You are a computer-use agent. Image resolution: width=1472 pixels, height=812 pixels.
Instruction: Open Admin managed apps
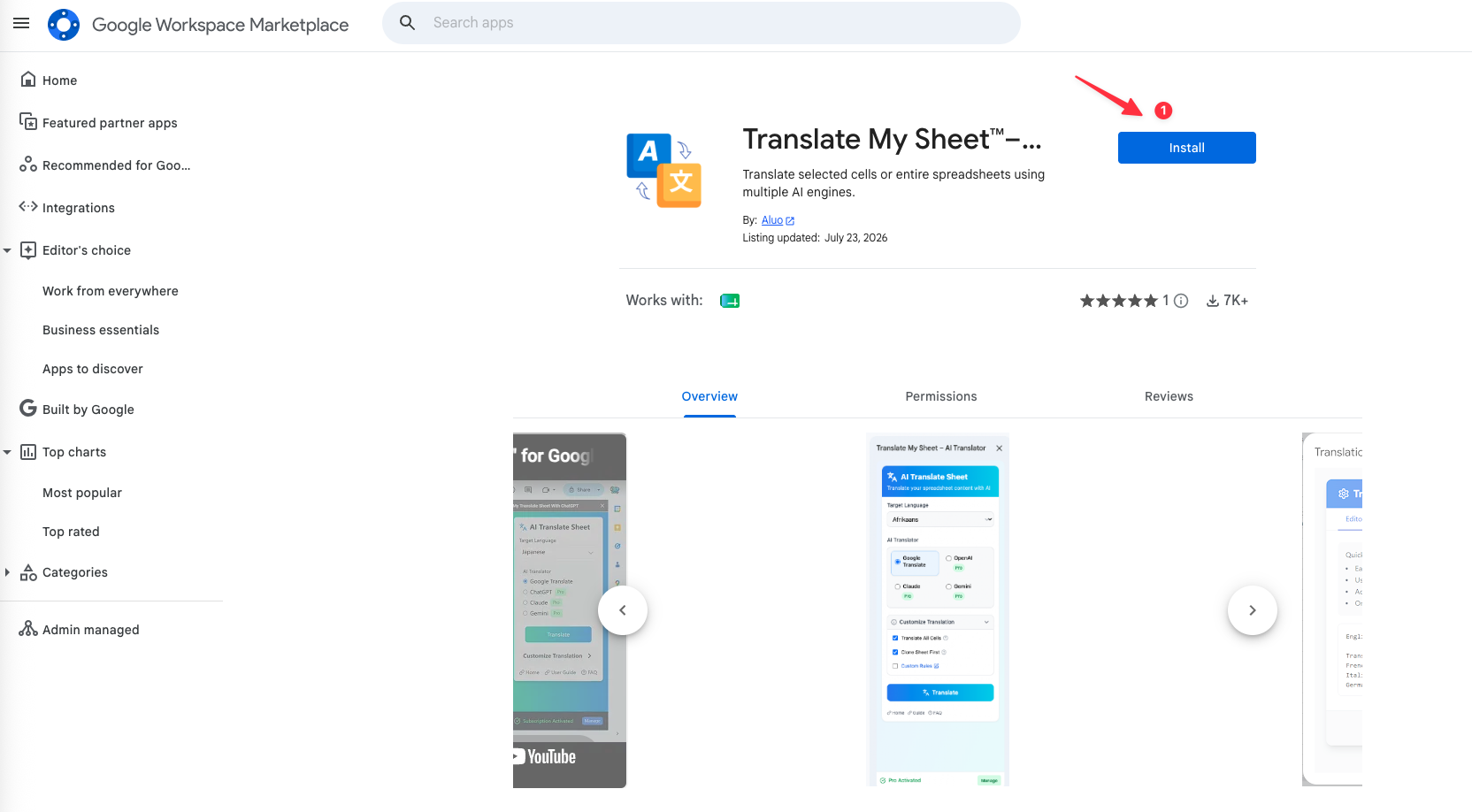[x=91, y=630]
